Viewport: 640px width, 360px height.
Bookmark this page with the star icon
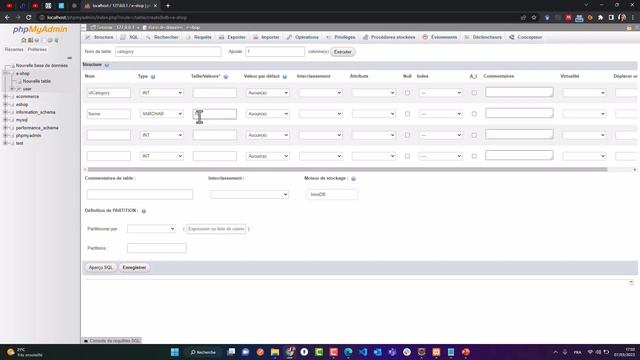pyautogui.click(x=534, y=18)
